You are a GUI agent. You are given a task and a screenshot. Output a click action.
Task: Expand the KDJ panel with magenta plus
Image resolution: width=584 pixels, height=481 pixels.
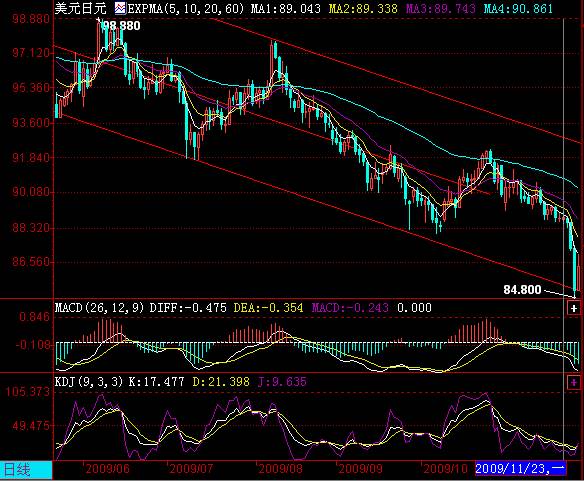tap(574, 382)
